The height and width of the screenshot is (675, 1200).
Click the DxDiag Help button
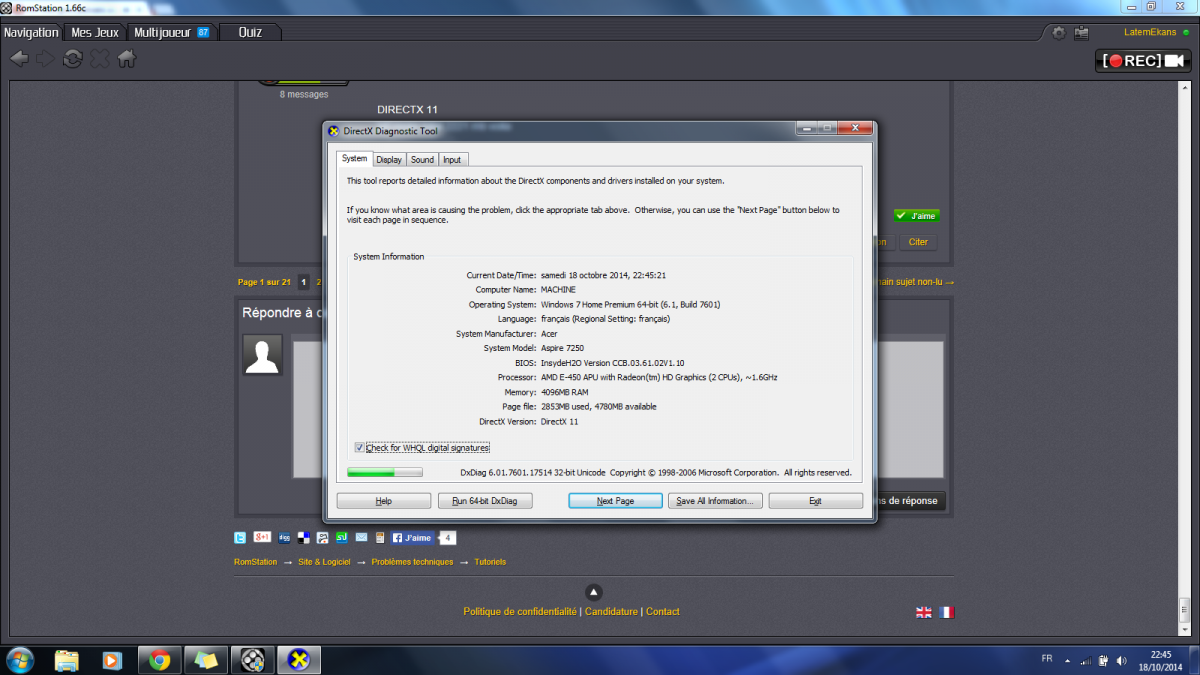pyautogui.click(x=383, y=501)
